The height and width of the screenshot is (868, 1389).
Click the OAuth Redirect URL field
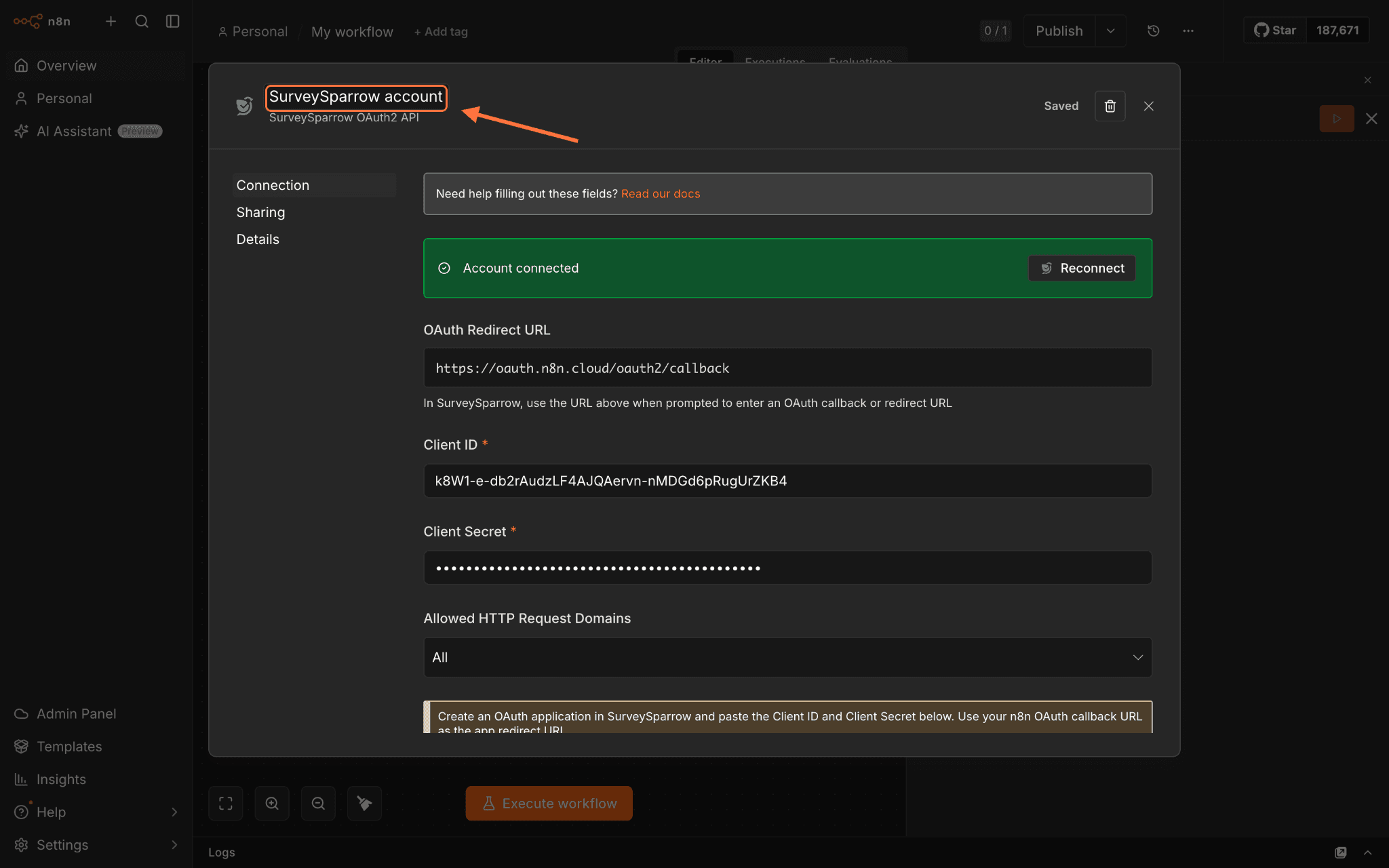[787, 368]
